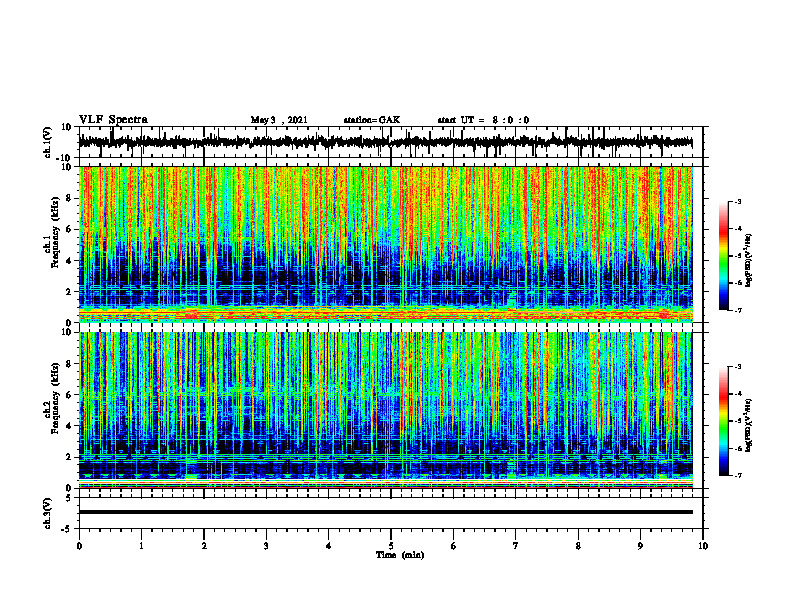Click the ch.1 colorbar log(PSD) unit label
The image size is (792, 612).
(749, 261)
